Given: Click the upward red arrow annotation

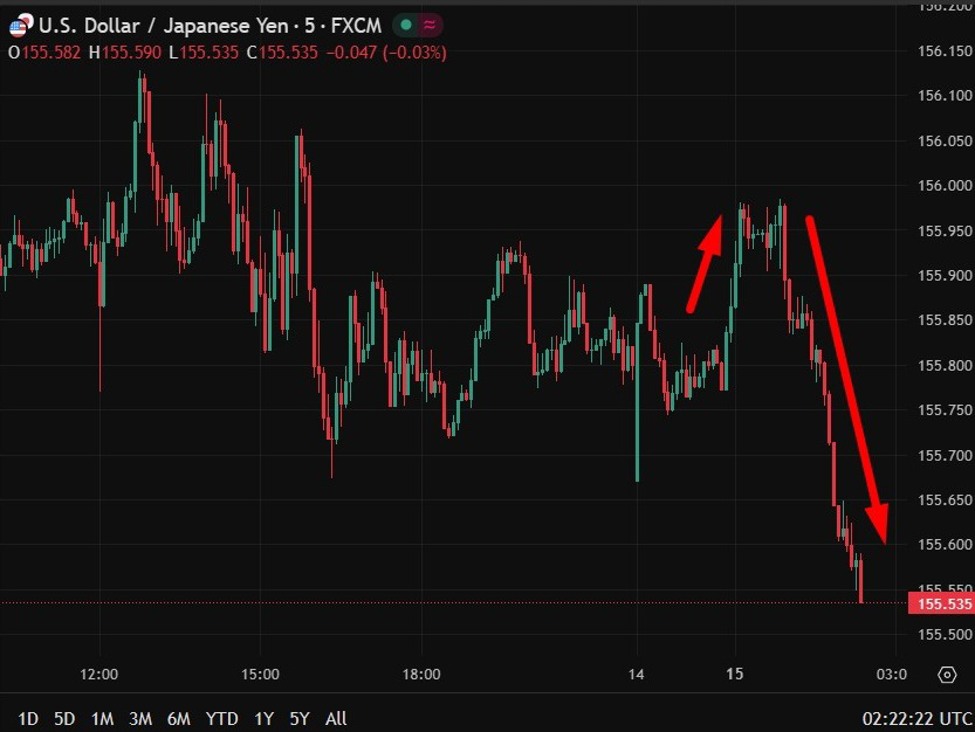Looking at the screenshot, I should [x=705, y=264].
